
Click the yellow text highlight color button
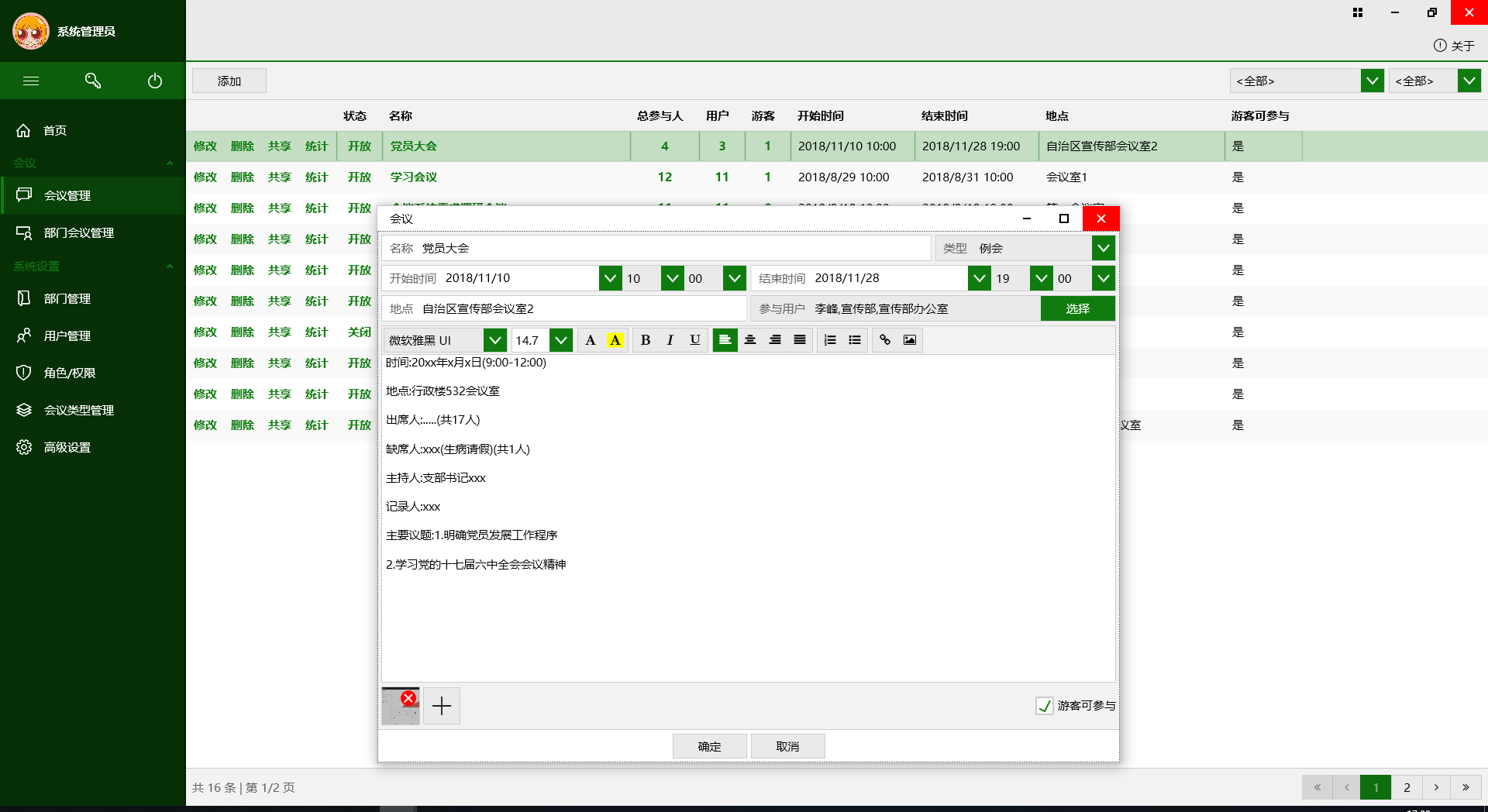pos(615,340)
